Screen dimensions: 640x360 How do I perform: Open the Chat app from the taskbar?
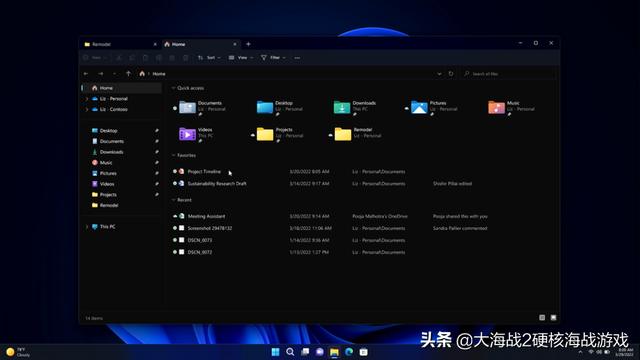coord(320,352)
